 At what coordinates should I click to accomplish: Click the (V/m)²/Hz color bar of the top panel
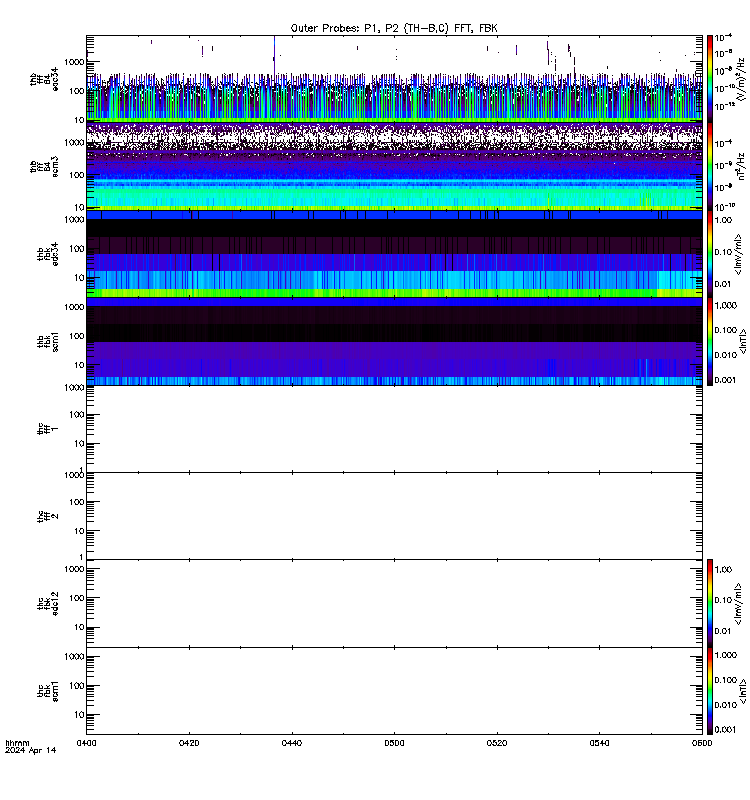pos(710,79)
